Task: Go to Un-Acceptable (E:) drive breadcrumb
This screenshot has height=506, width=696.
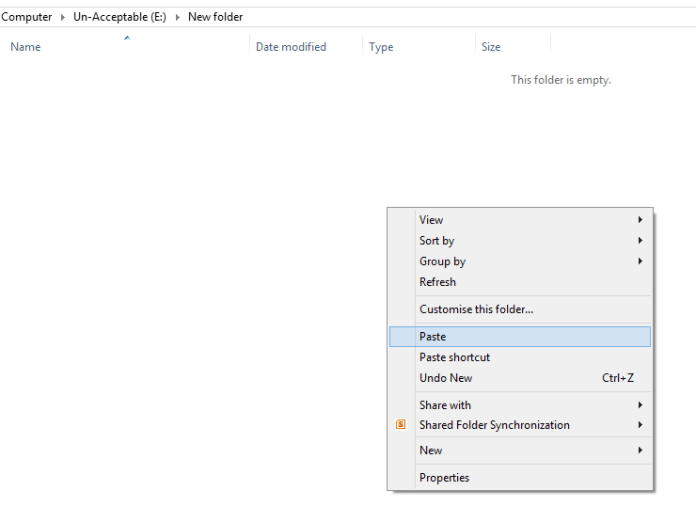Action: [119, 17]
